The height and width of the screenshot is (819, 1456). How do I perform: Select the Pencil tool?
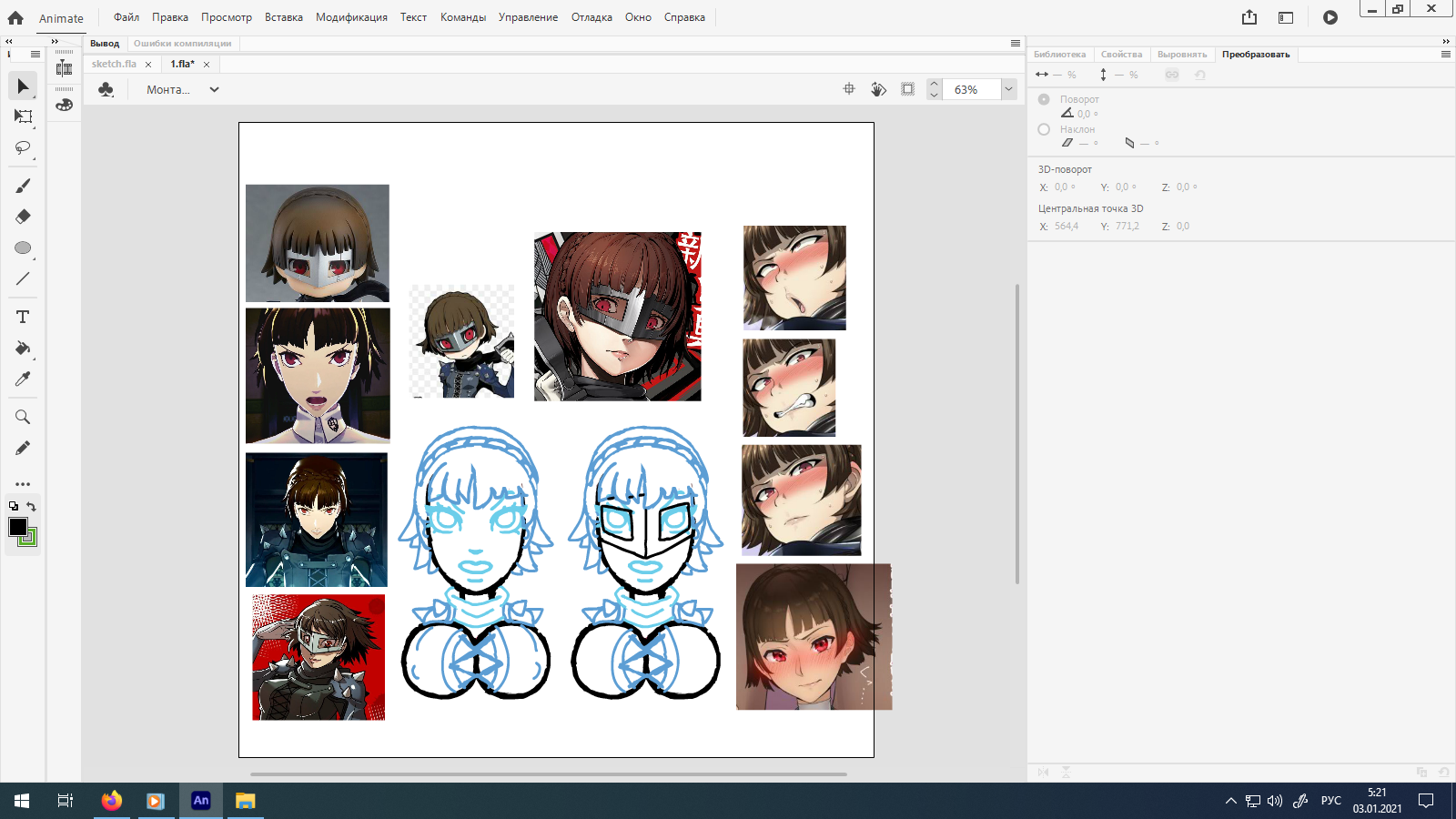(23, 448)
